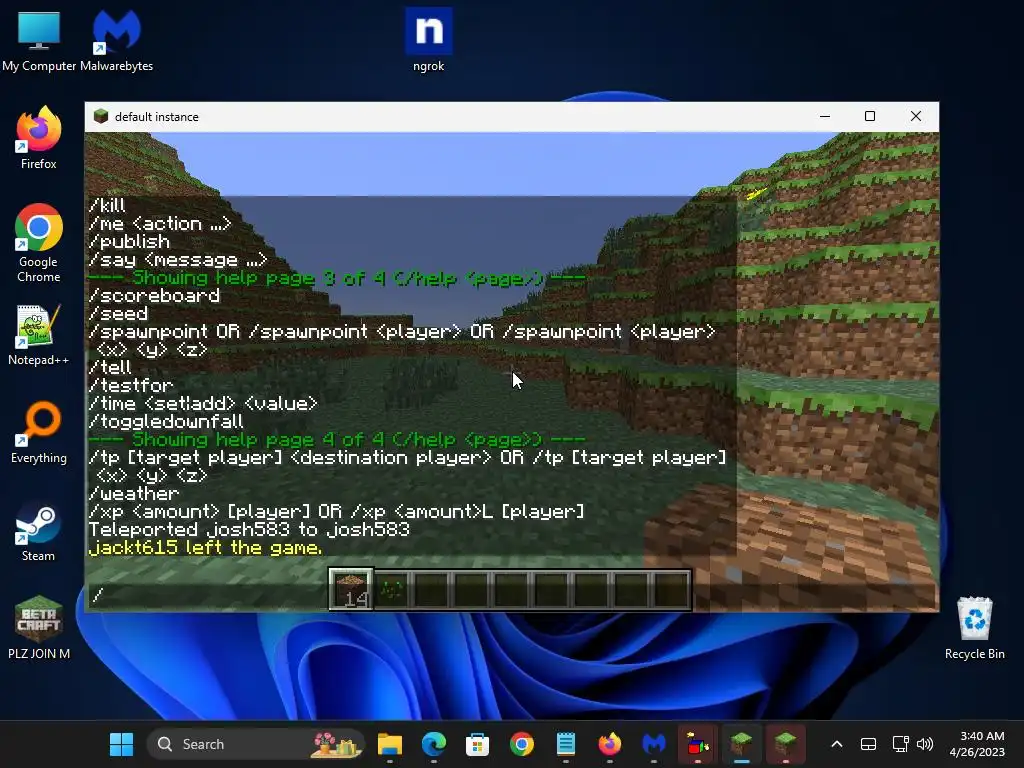The height and width of the screenshot is (768, 1024).
Task: Close the default instance Minecraft window
Action: 916,116
